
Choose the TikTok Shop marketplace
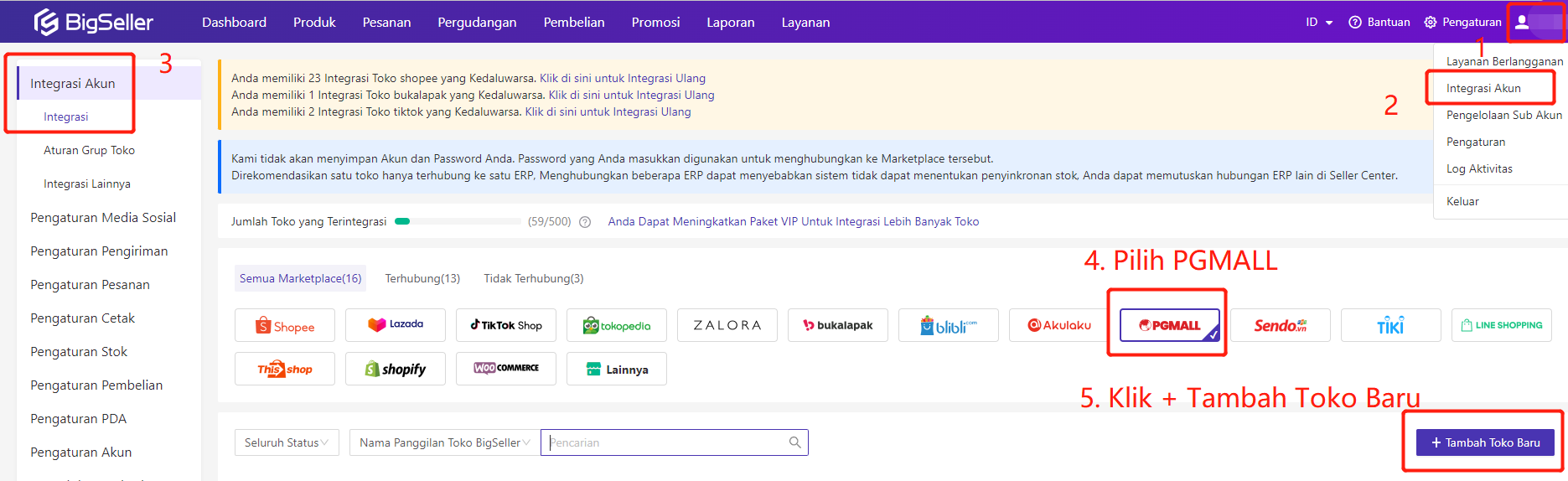506,325
